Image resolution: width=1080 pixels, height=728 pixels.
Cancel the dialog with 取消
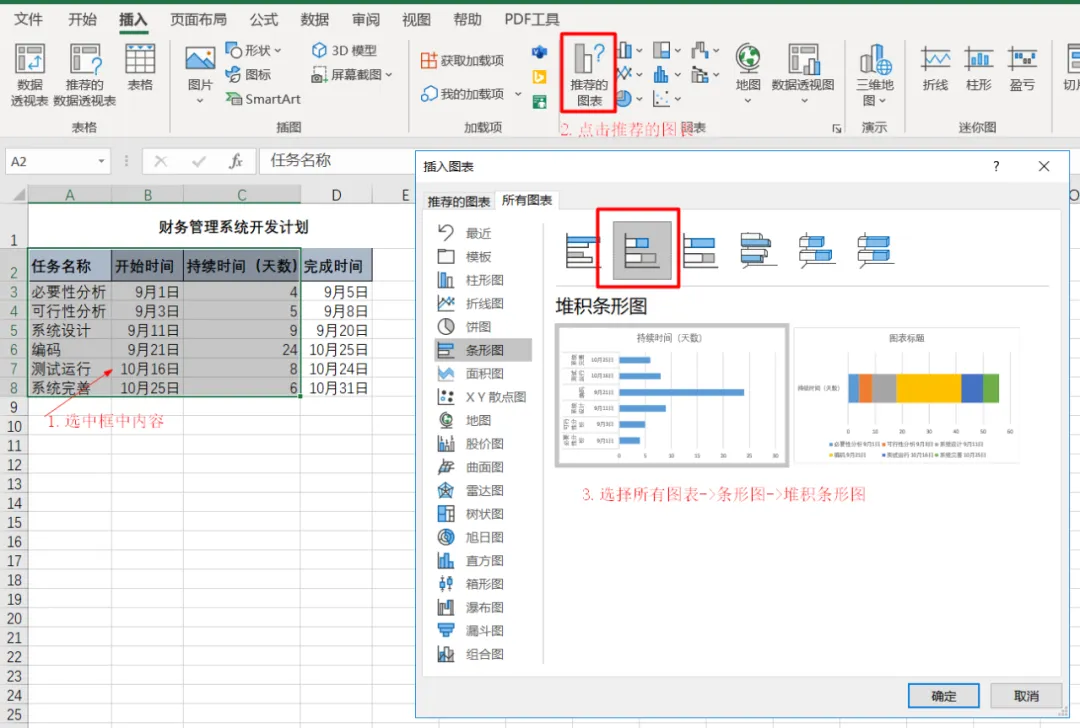click(1026, 696)
